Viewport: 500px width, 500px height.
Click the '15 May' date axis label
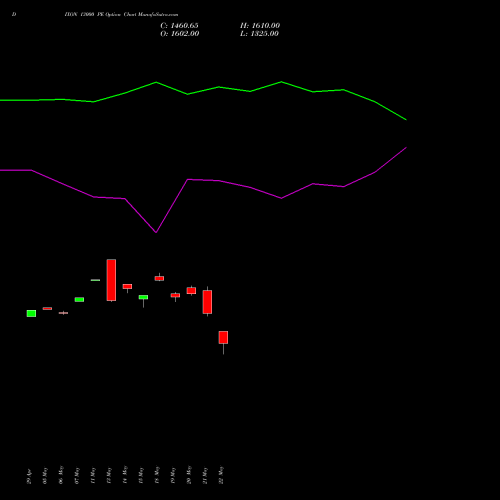(141, 476)
